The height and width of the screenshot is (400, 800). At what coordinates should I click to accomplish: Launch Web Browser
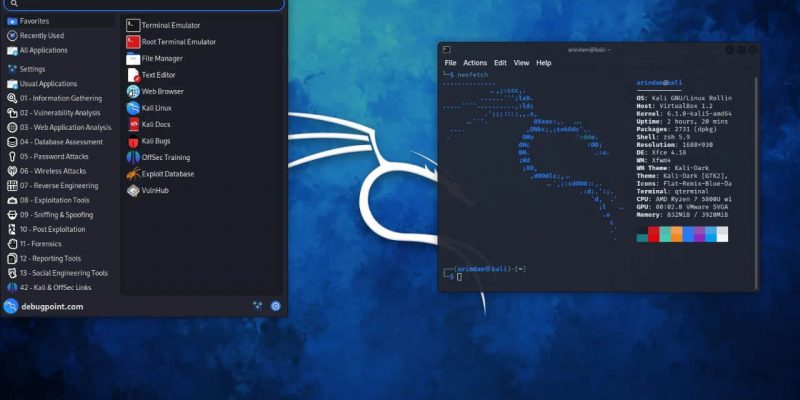tap(155, 91)
